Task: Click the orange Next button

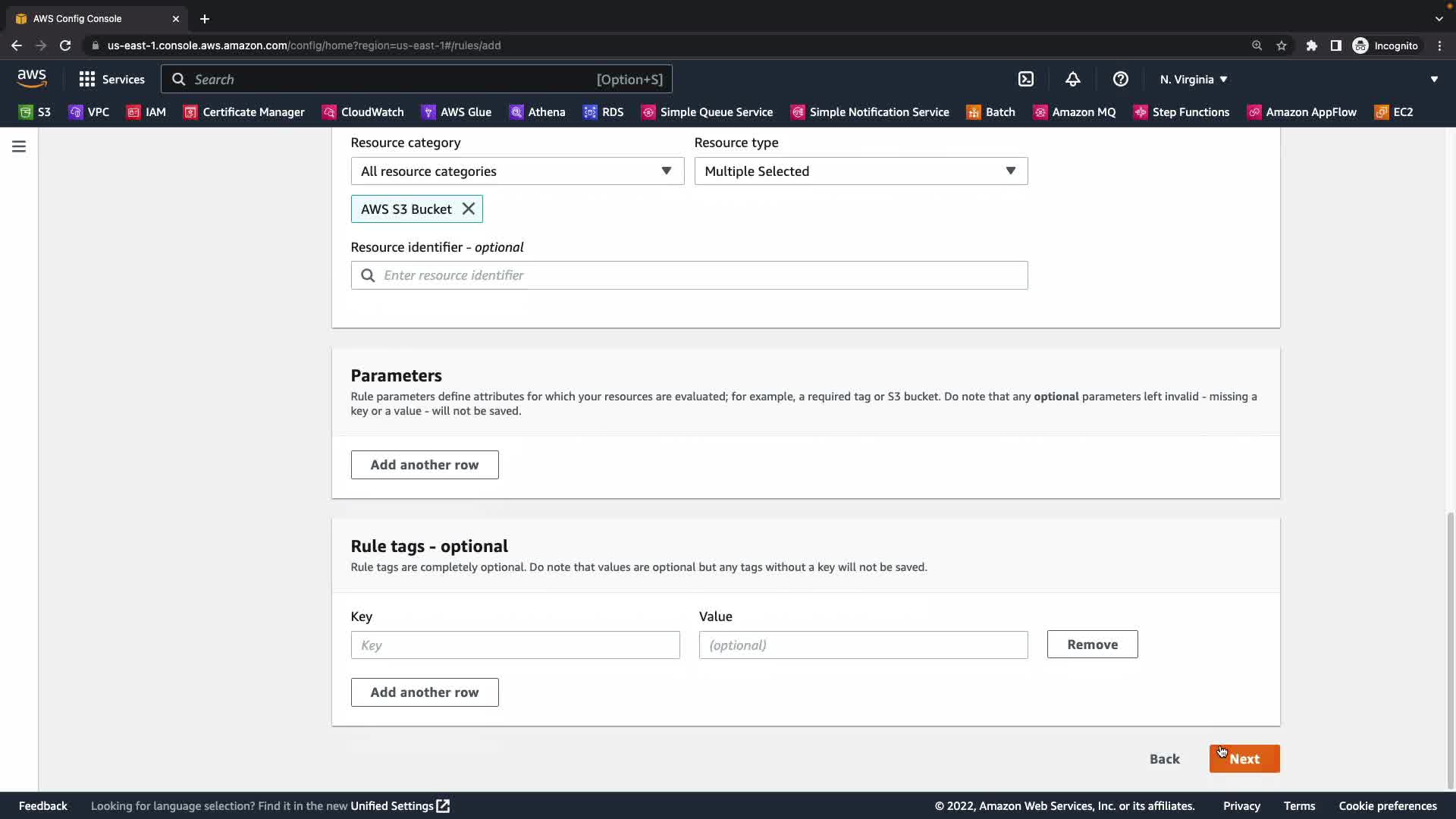Action: (x=1244, y=759)
